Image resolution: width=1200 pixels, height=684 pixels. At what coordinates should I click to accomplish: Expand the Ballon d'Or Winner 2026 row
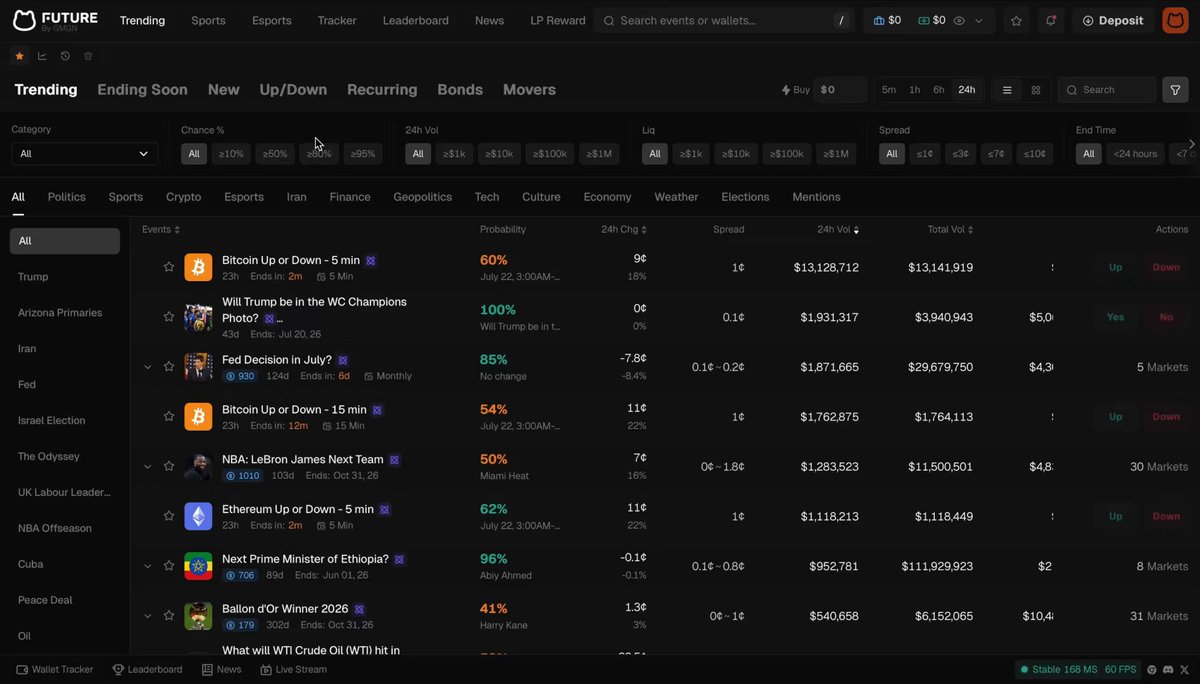pyautogui.click(x=148, y=616)
